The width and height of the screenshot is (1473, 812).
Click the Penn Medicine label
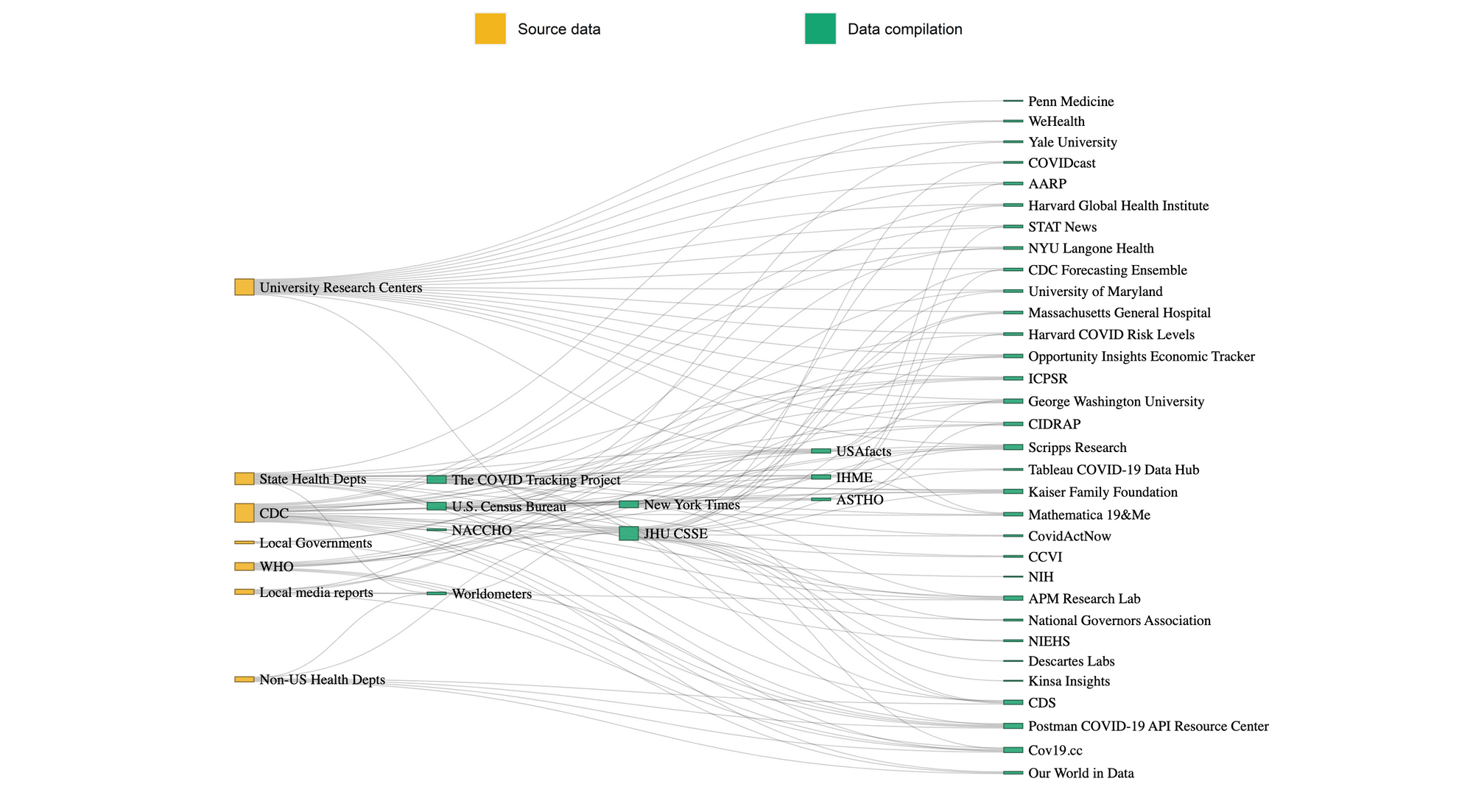pos(1071,101)
